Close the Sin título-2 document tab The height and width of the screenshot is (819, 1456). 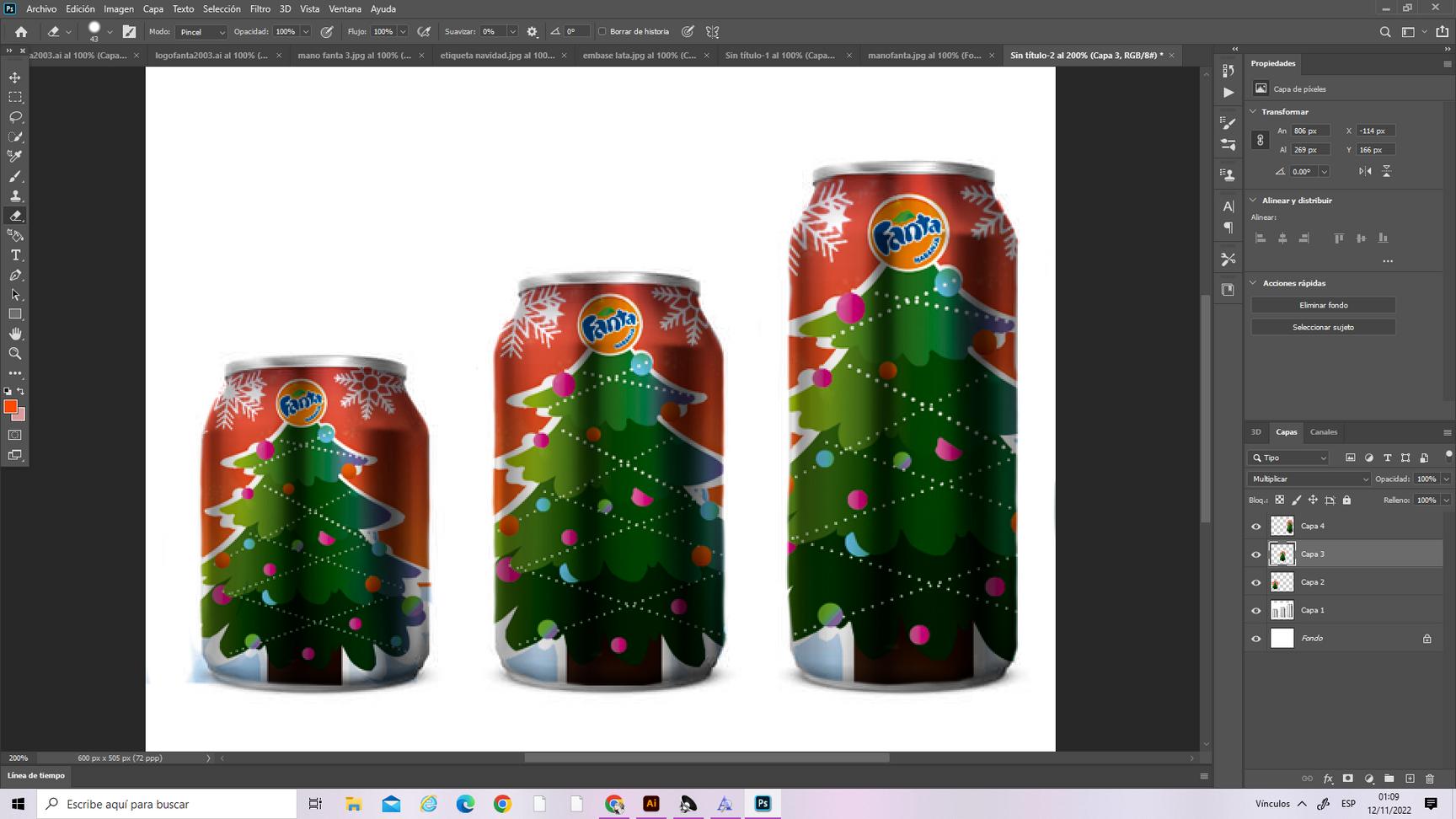[x=1171, y=56]
